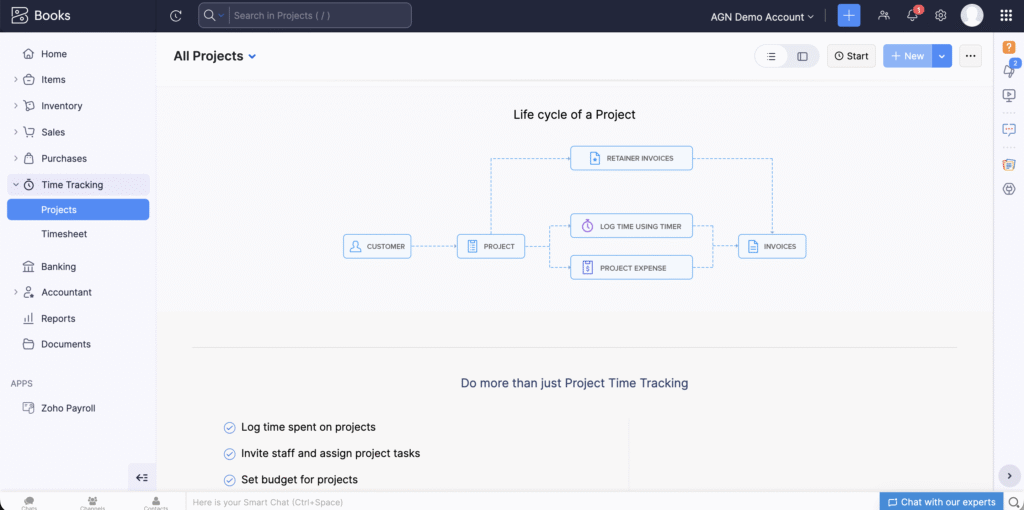
Task: Open search scope dropdown arrow
Action: [221, 16]
